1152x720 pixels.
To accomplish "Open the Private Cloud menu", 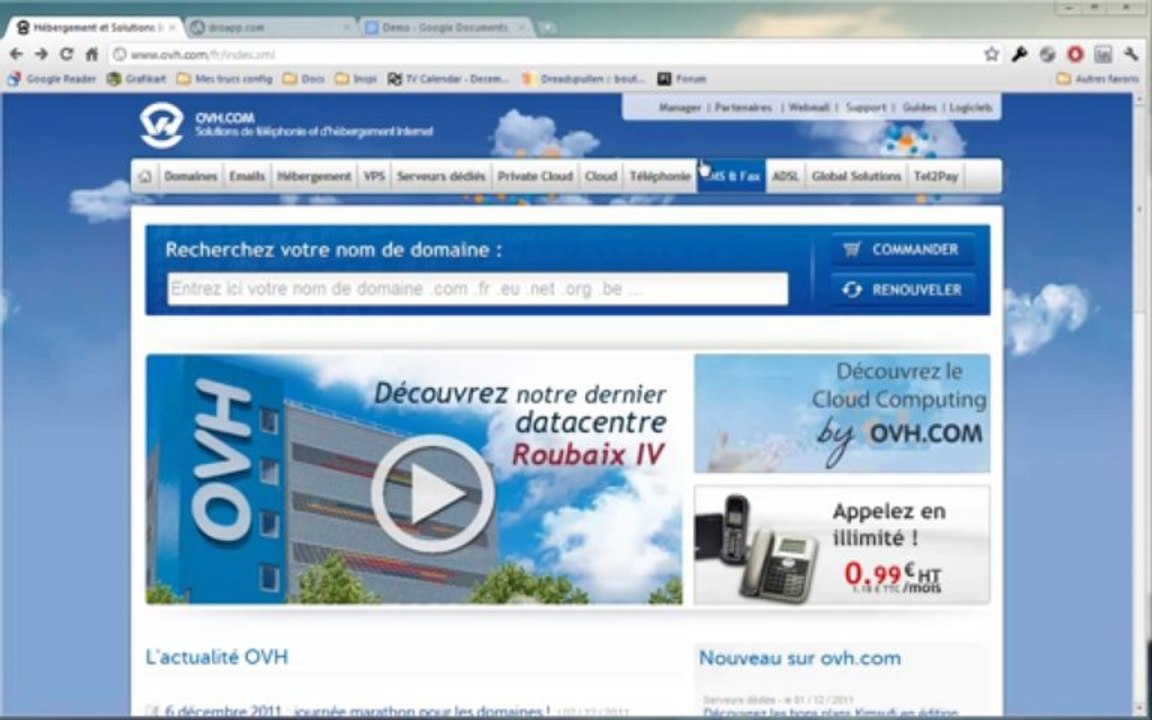I will pos(535,176).
